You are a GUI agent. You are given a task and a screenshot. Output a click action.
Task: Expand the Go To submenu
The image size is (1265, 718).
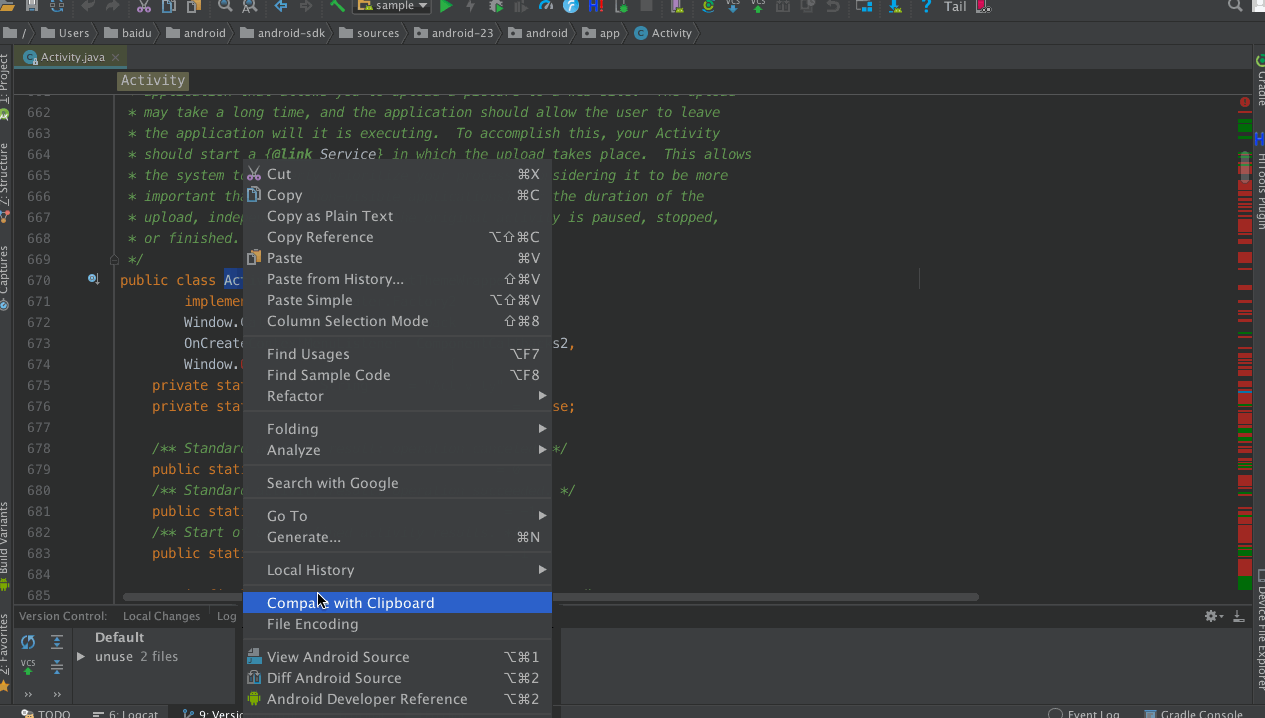pyautogui.click(x=398, y=516)
